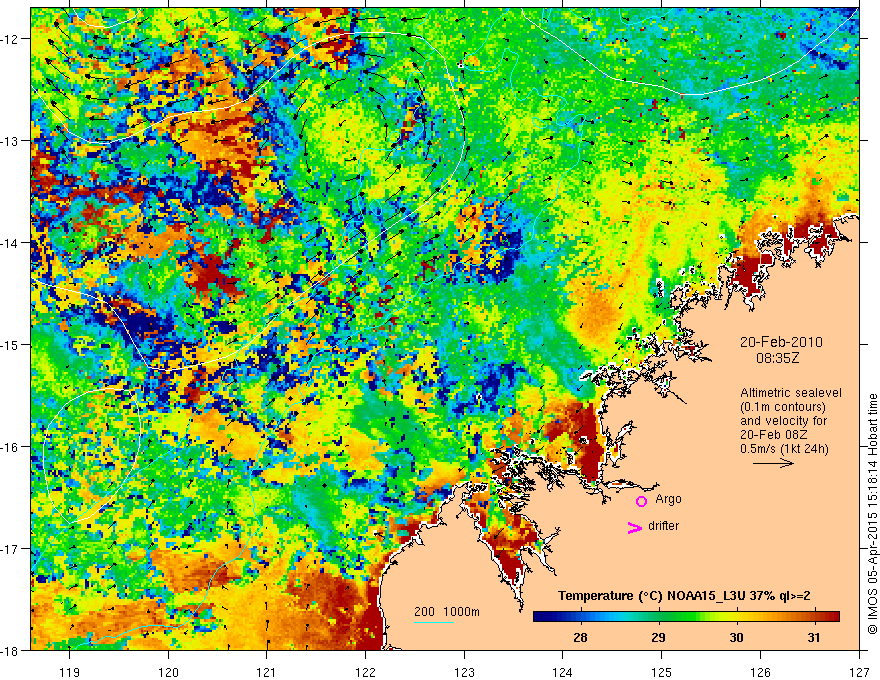Click the 0.5m/s velocity reference arrow
This screenshot has width=880, height=680.
point(773,463)
